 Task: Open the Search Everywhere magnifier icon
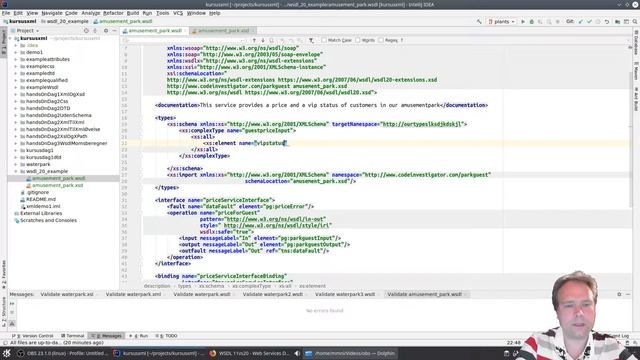635,21
